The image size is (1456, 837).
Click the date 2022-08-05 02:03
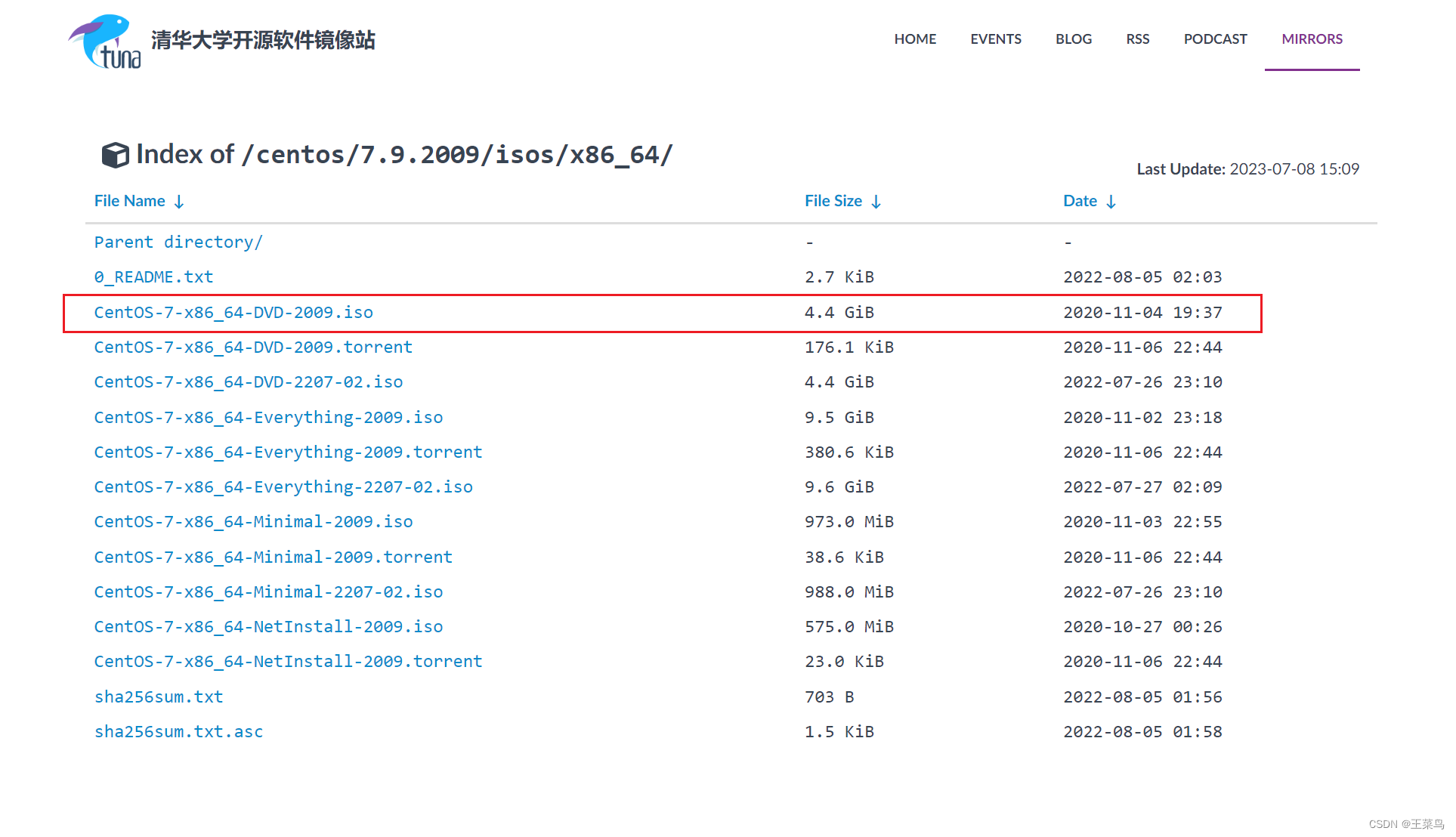coord(1142,277)
